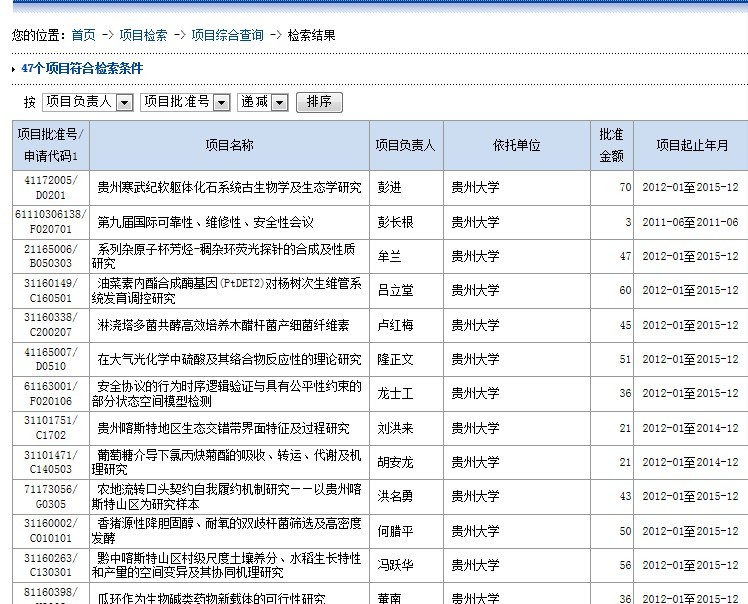Click the 批准金额 column header
748x604 pixels.
[612, 145]
